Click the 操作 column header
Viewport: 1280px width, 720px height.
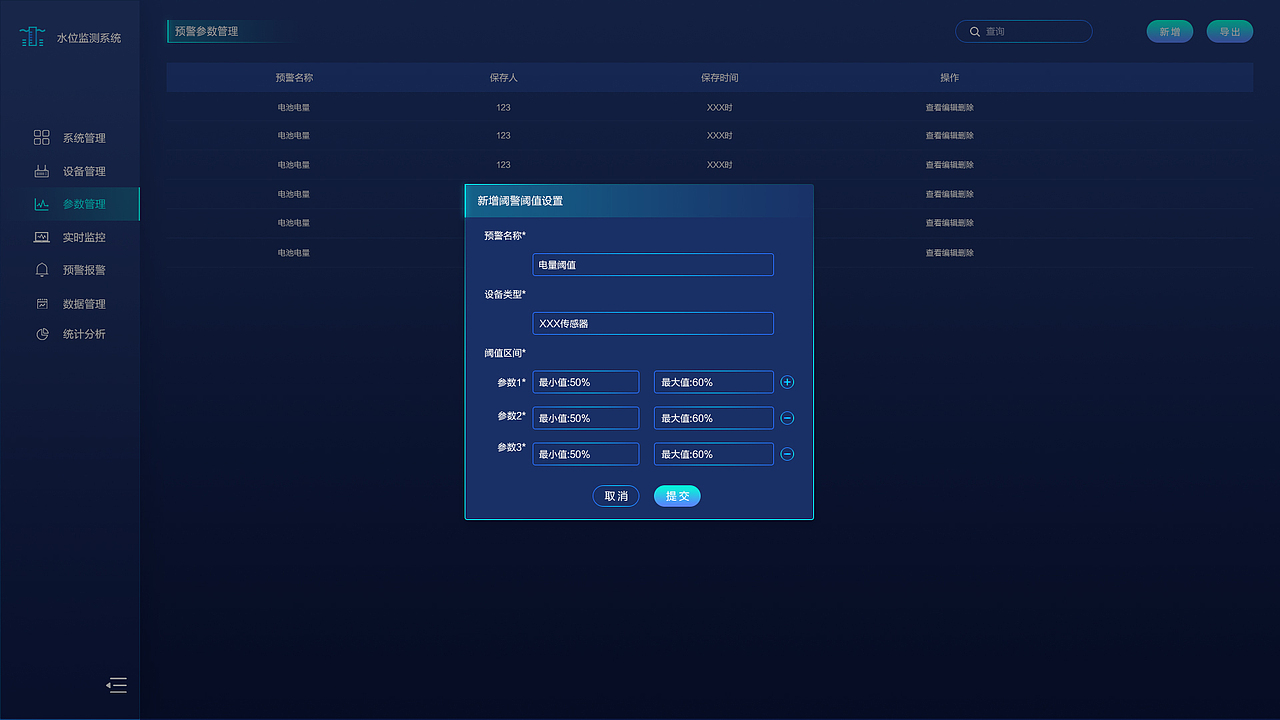949,78
